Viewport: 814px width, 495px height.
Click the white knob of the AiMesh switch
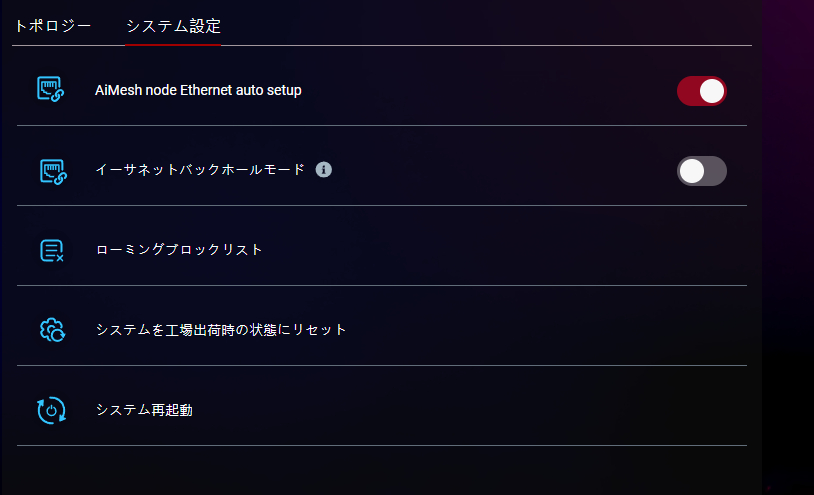[712, 91]
